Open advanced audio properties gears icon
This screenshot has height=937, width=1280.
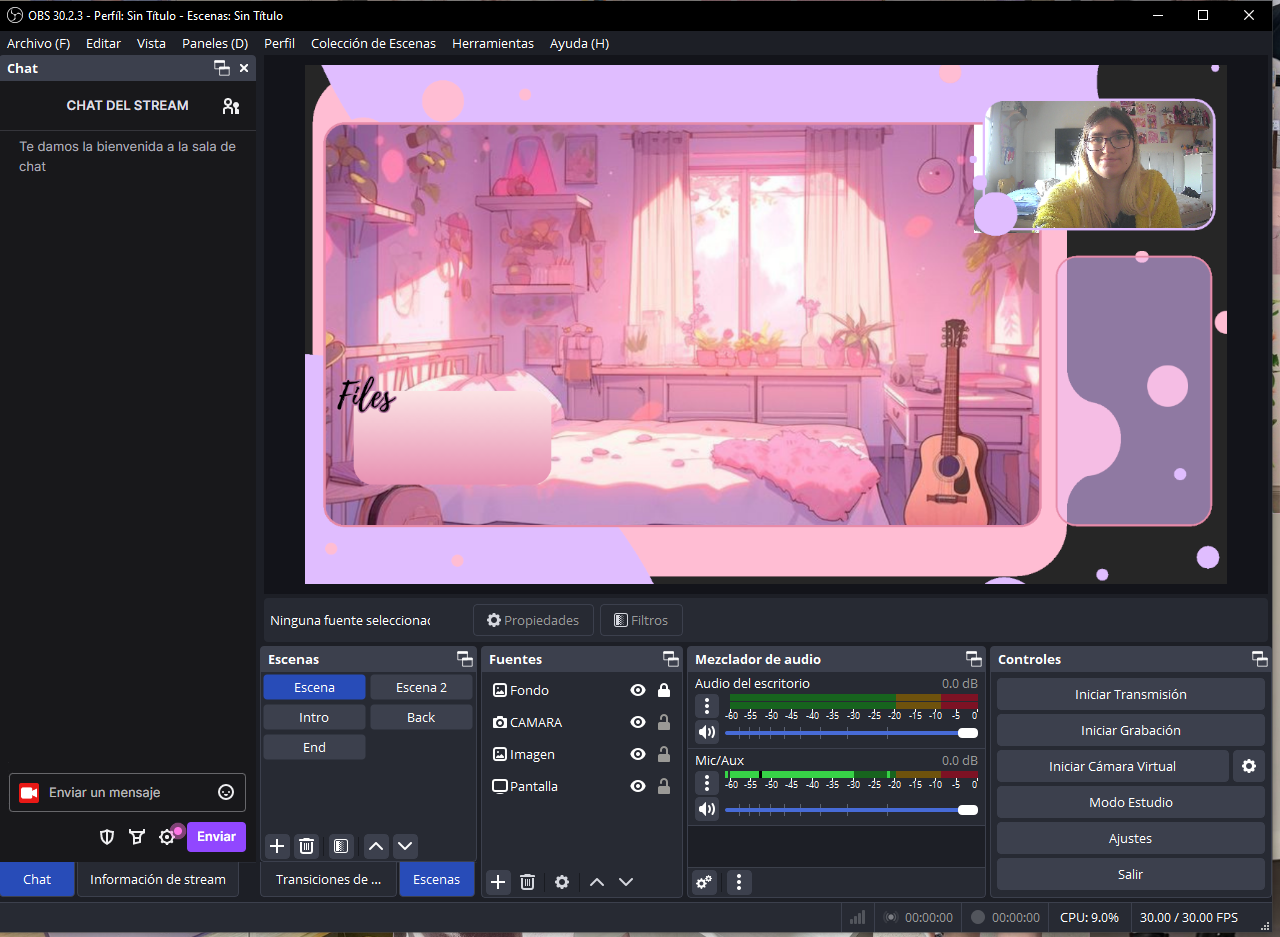(705, 882)
